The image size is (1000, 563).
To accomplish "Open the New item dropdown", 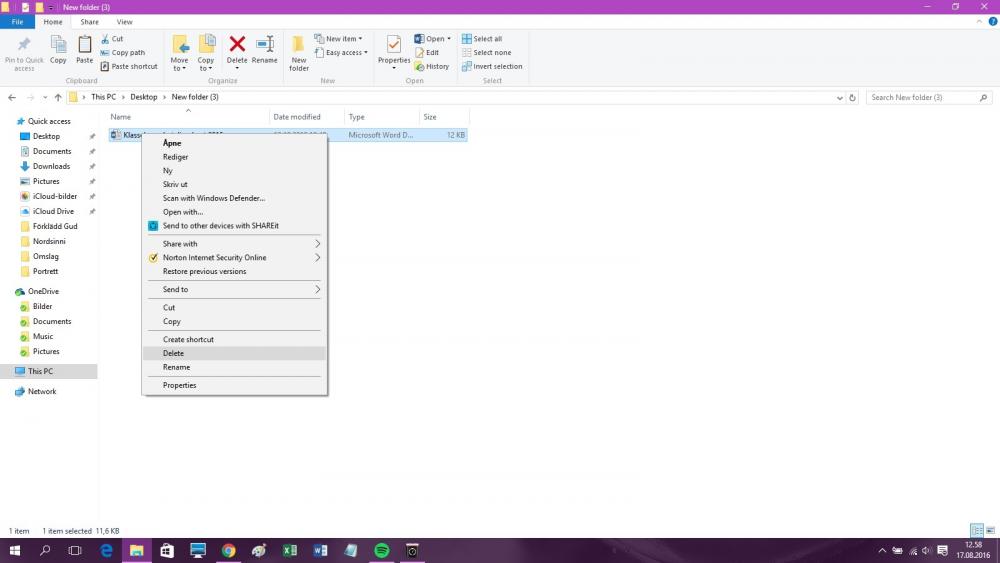I will pos(338,39).
